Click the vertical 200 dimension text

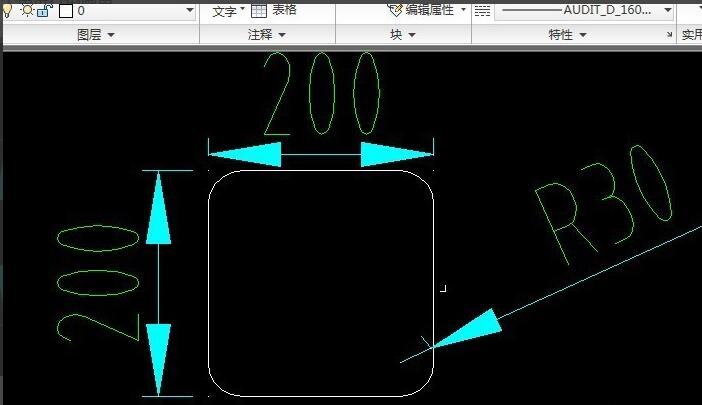click(98, 283)
